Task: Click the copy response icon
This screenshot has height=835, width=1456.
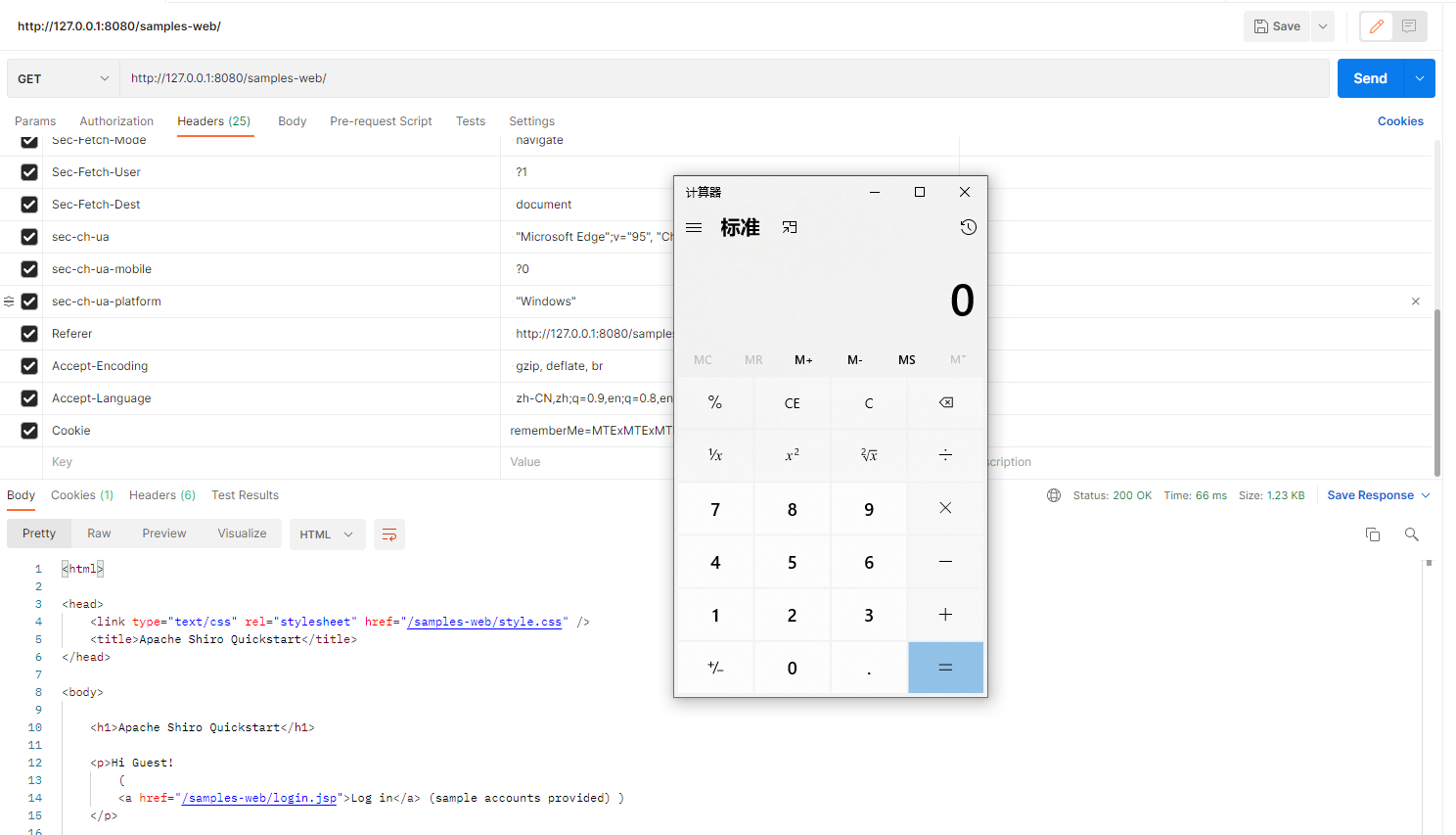Action: [1373, 534]
